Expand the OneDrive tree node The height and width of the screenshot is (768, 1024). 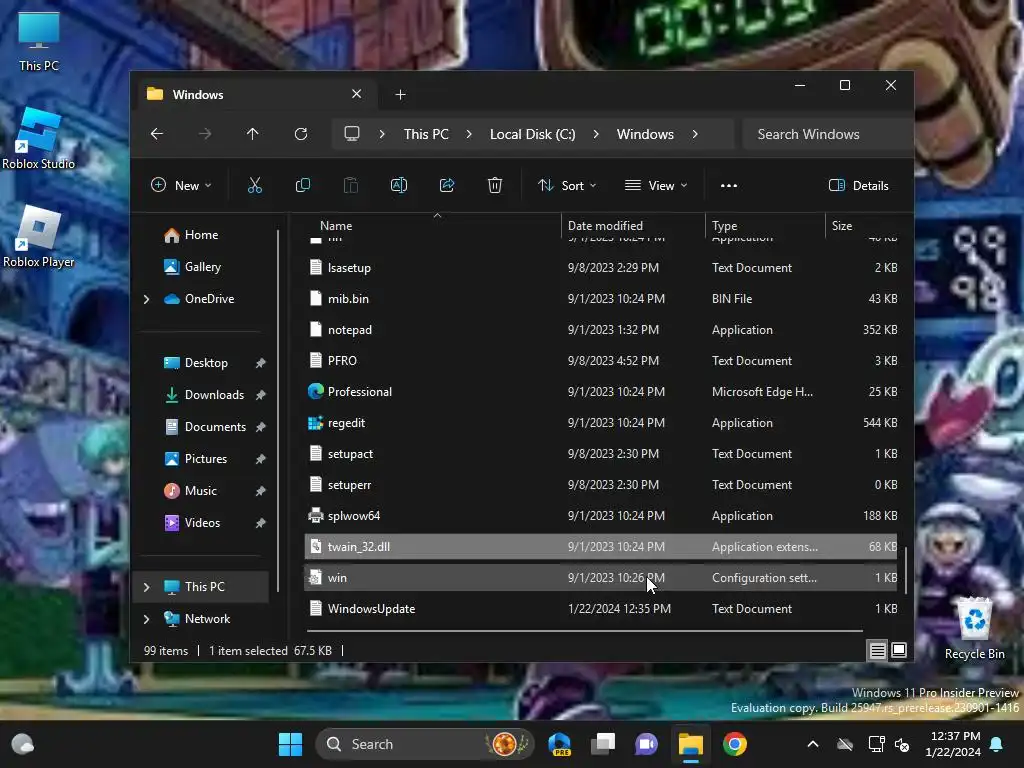(x=146, y=299)
